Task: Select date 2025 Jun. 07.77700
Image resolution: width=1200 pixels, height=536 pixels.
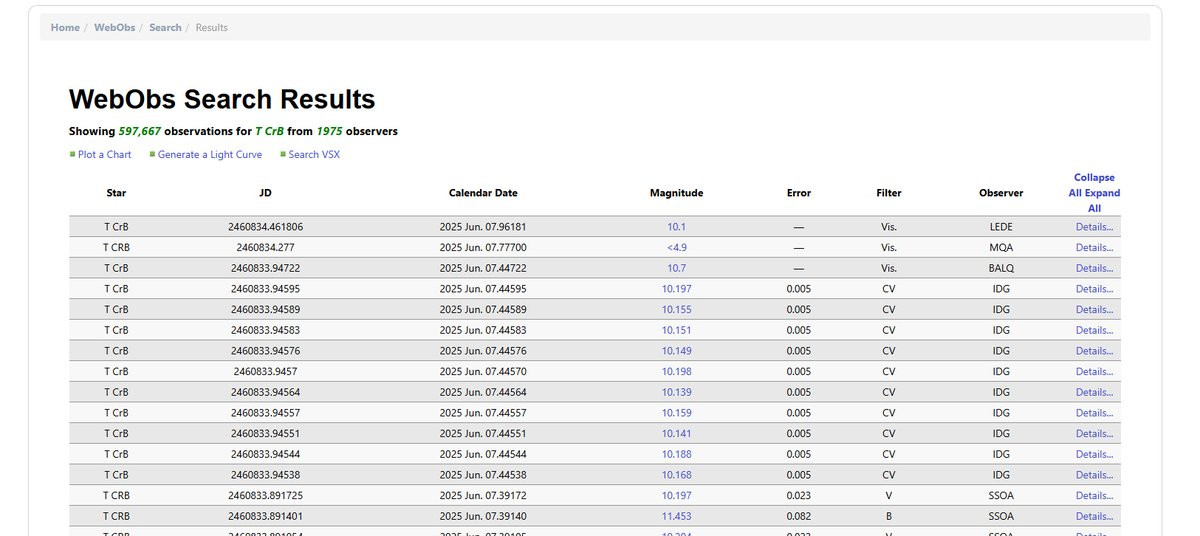Action: 483,247
